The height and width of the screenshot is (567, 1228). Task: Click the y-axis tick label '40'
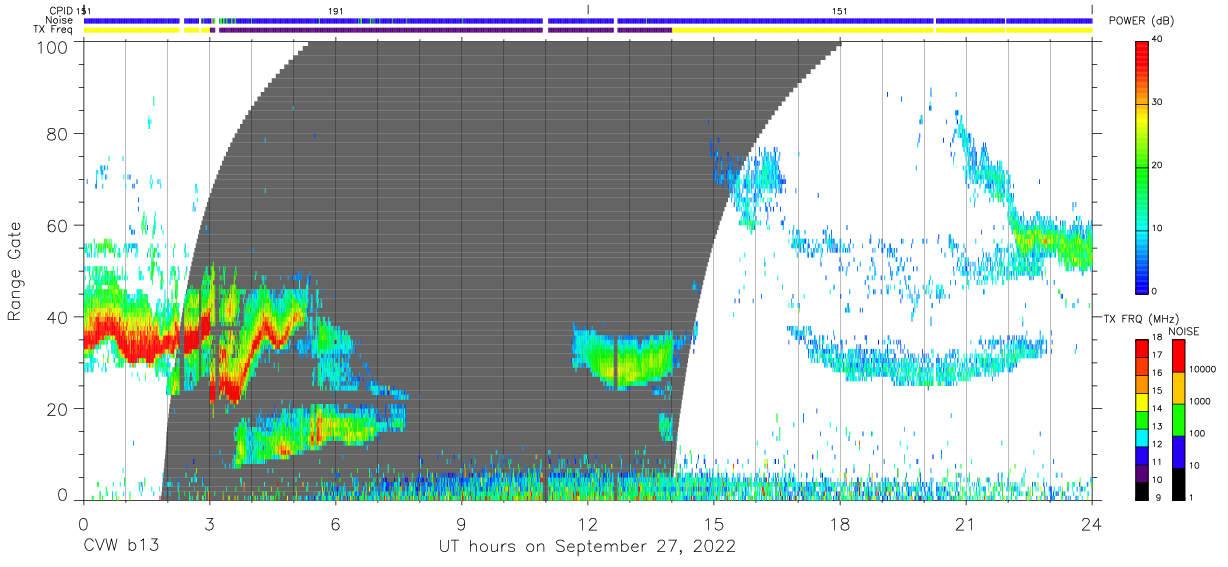coord(59,317)
